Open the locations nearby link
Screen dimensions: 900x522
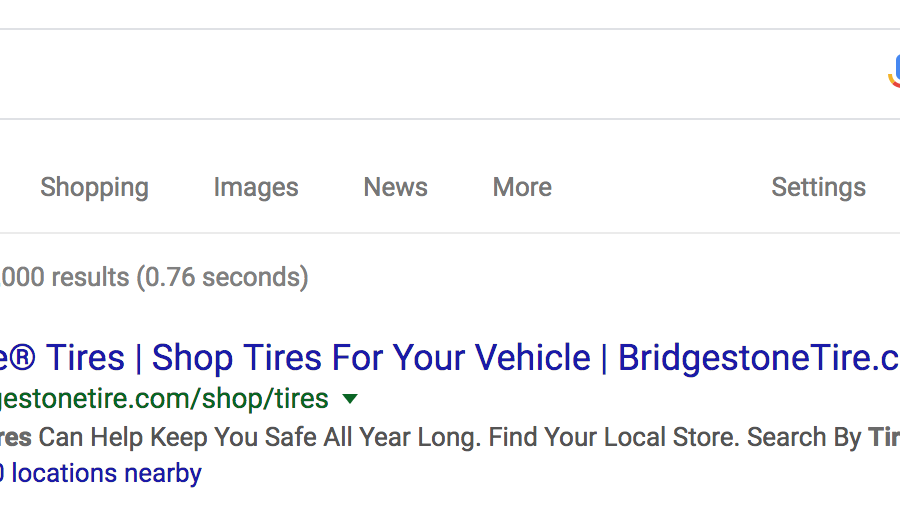(x=101, y=474)
